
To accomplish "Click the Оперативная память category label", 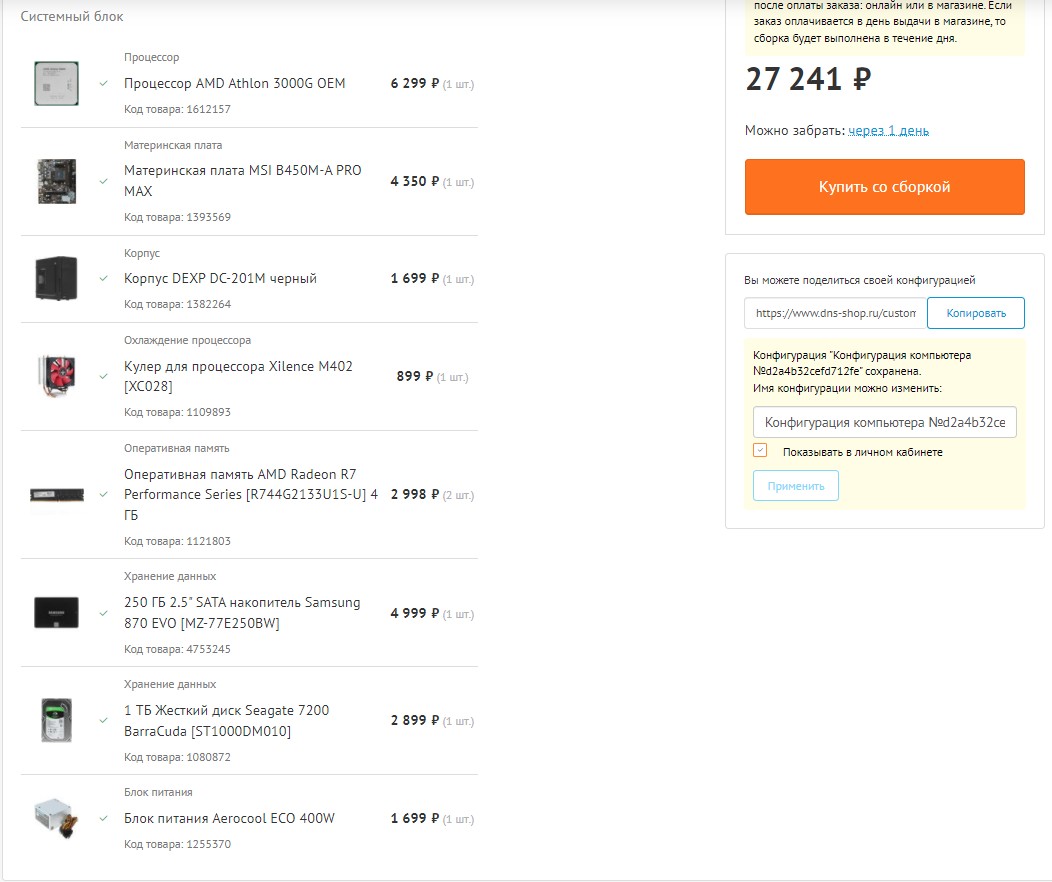I will click(176, 448).
